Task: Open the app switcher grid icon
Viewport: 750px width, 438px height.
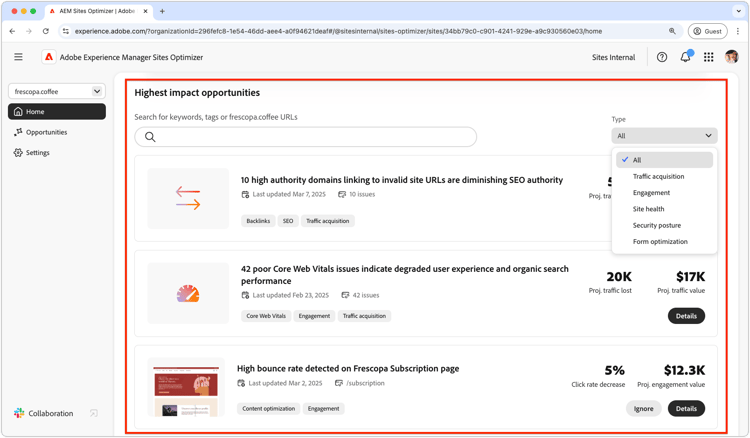Action: pos(708,57)
